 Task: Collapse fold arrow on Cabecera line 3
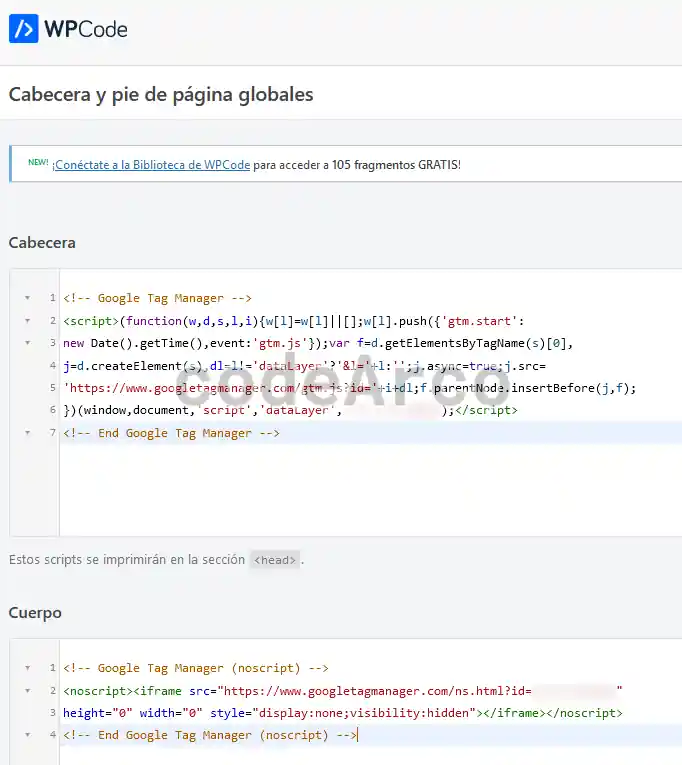(x=28, y=343)
